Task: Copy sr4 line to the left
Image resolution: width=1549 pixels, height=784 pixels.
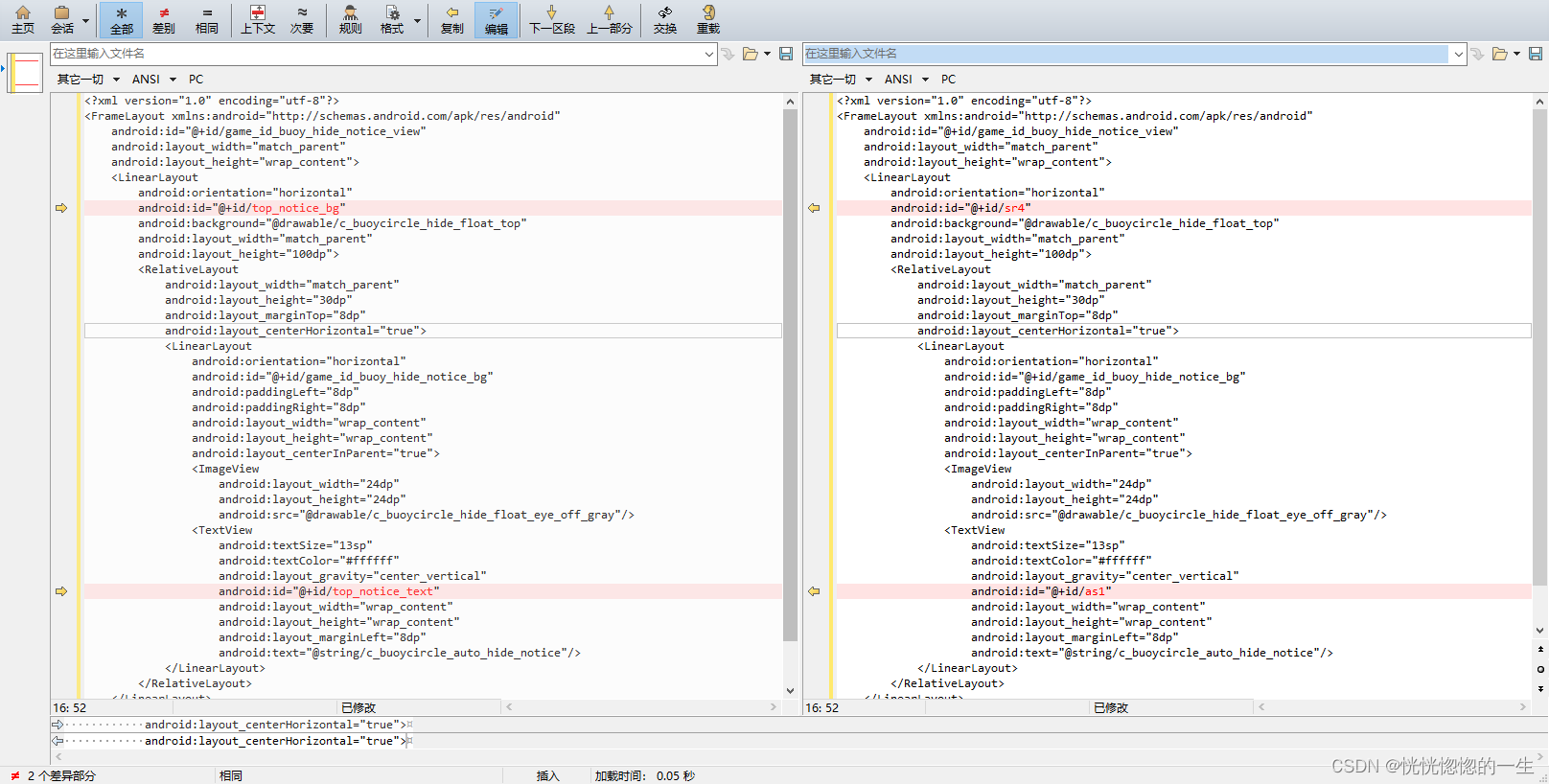Action: tap(814, 208)
